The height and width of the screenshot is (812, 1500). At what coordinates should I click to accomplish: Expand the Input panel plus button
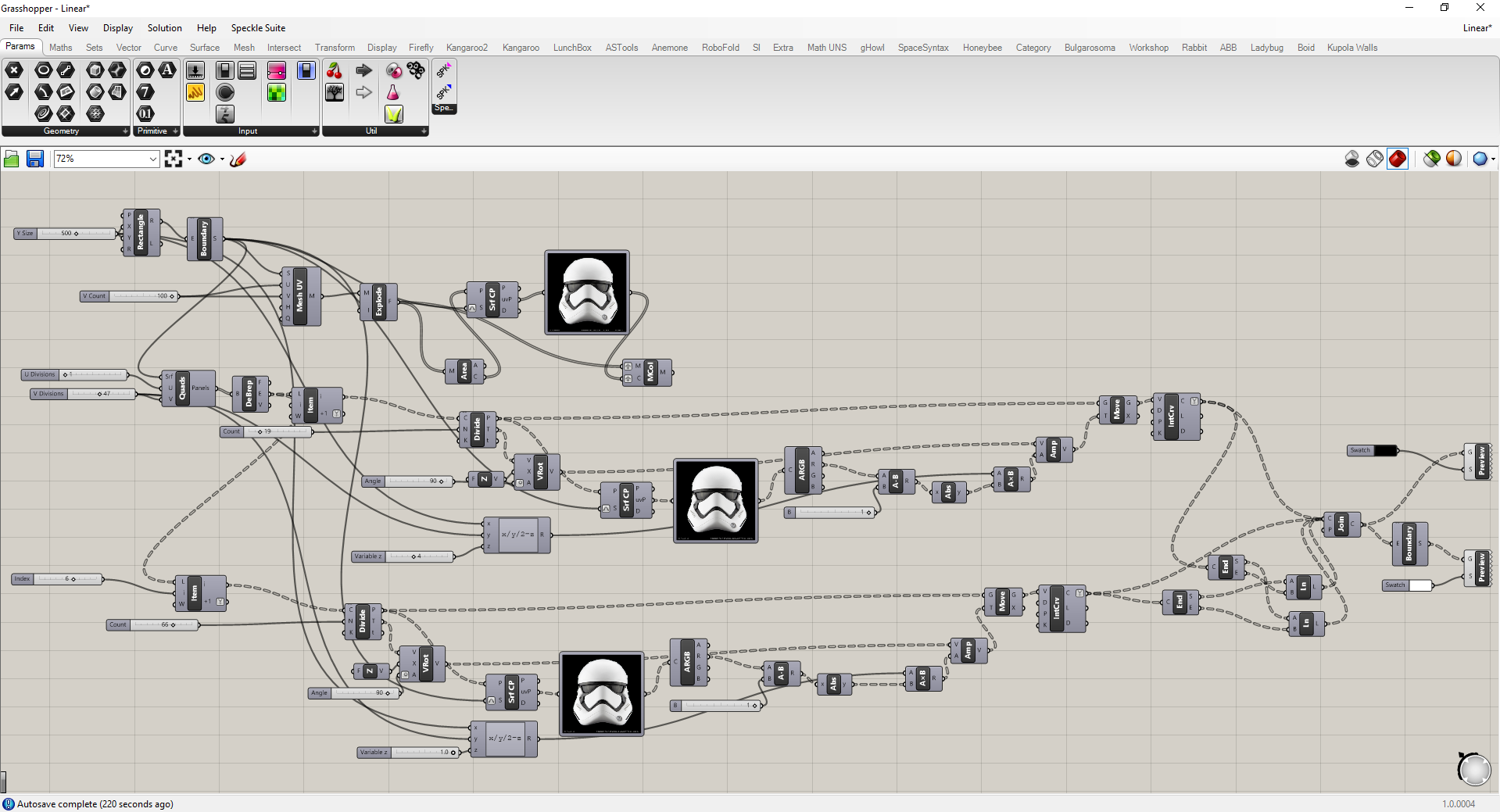coord(314,131)
